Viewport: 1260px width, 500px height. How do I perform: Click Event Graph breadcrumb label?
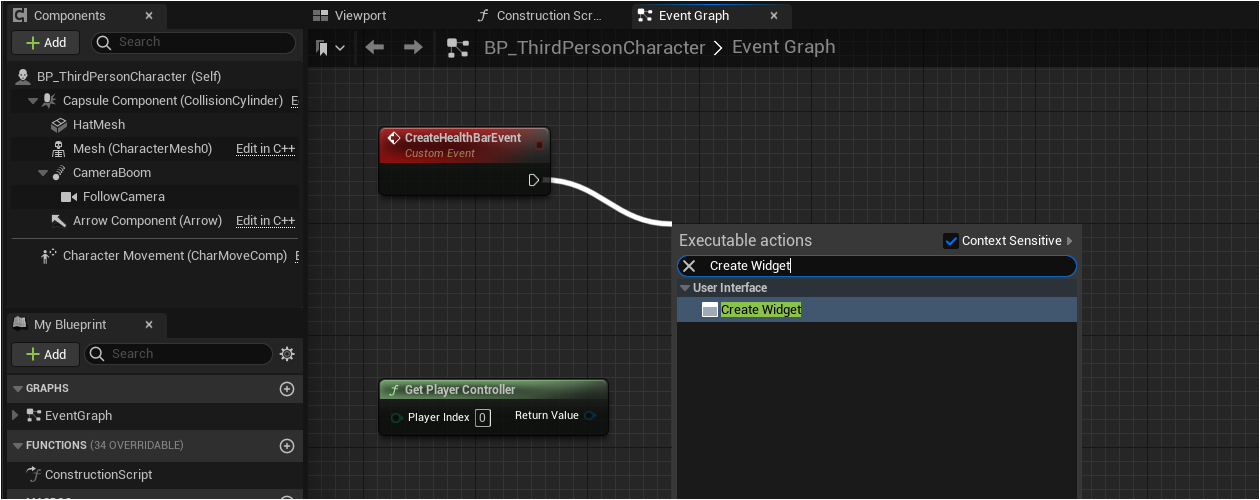tap(783, 47)
